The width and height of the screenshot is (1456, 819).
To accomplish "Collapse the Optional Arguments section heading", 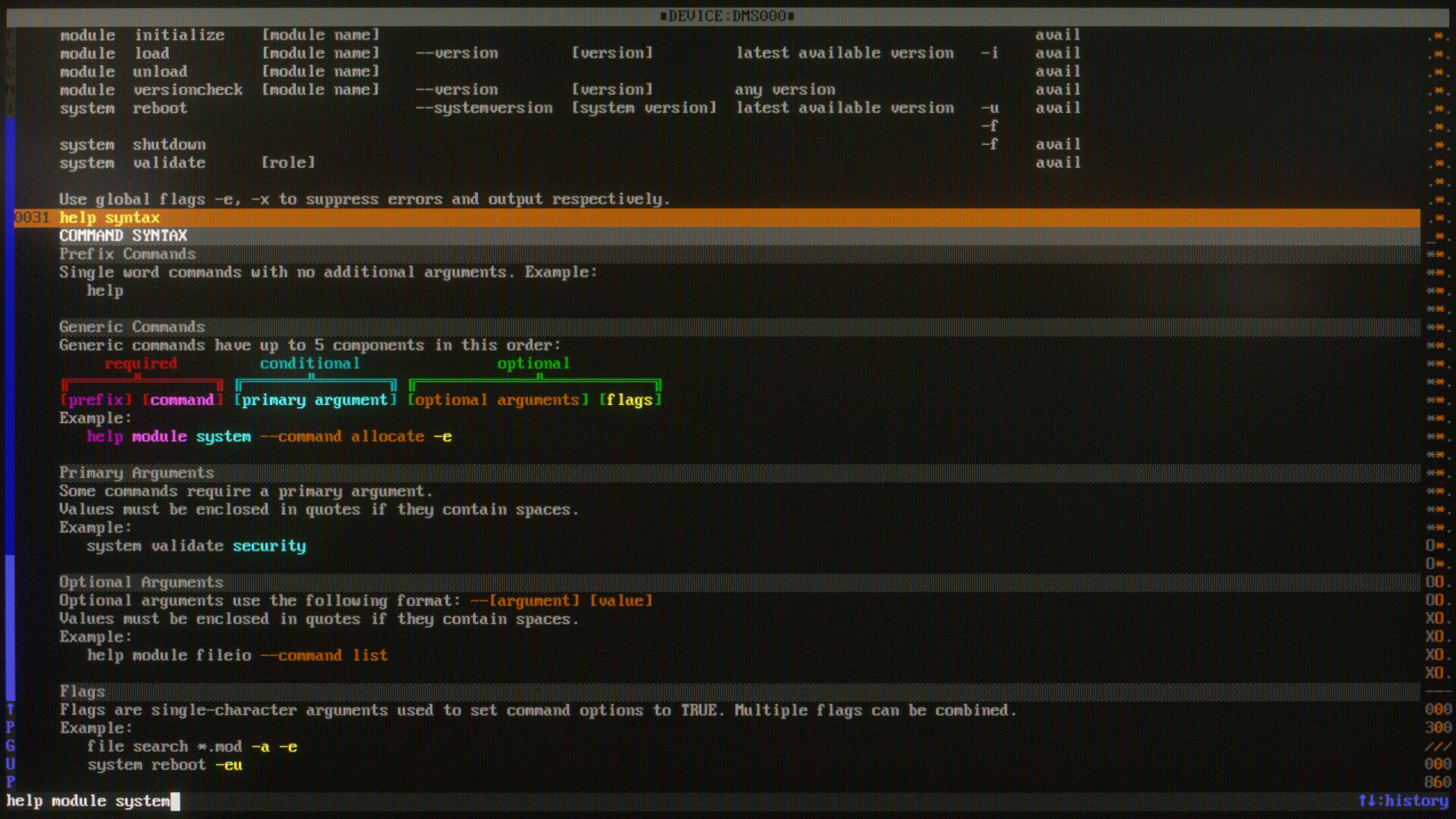I will coord(141,582).
